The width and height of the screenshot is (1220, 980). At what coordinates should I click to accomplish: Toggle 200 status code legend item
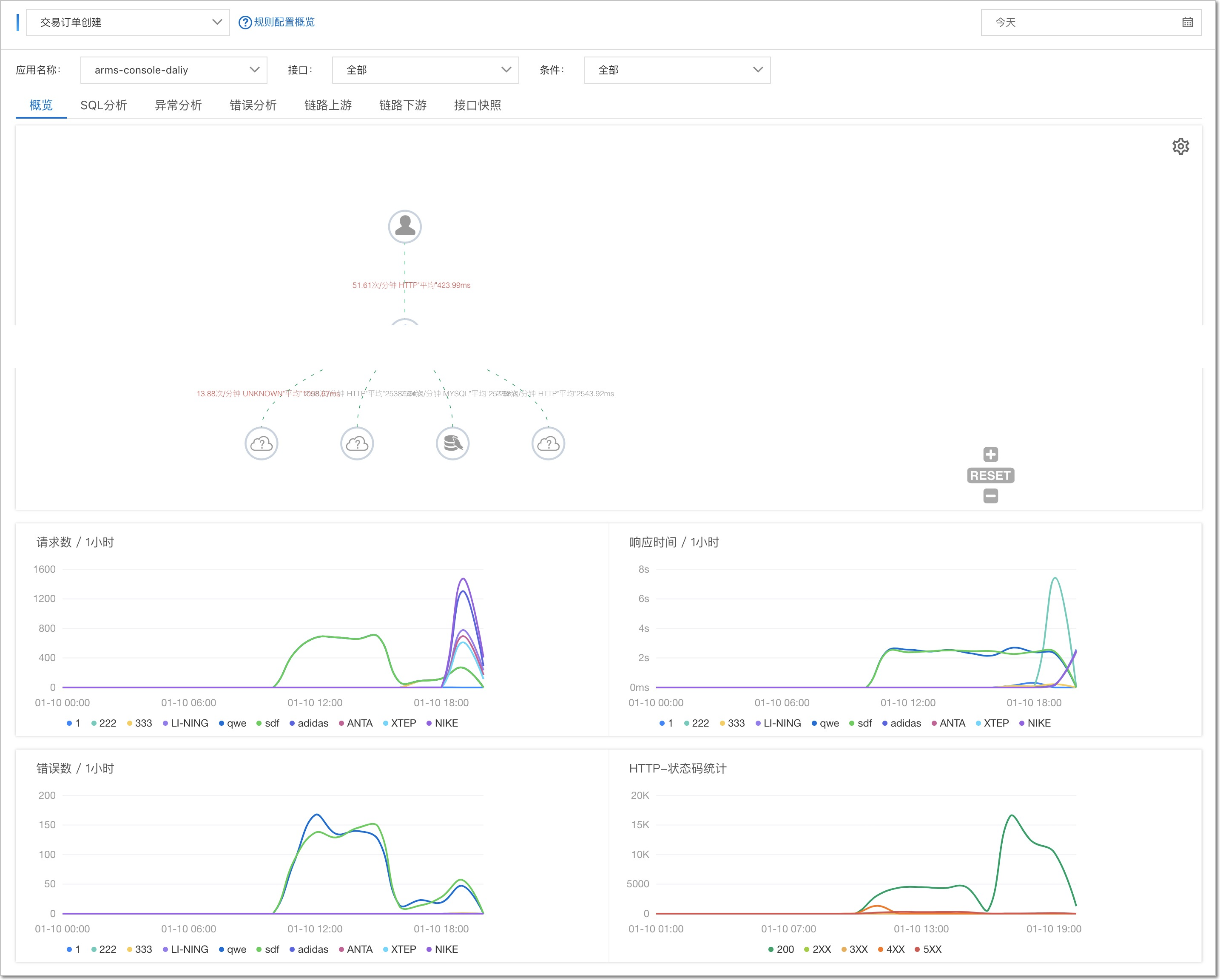(x=781, y=949)
